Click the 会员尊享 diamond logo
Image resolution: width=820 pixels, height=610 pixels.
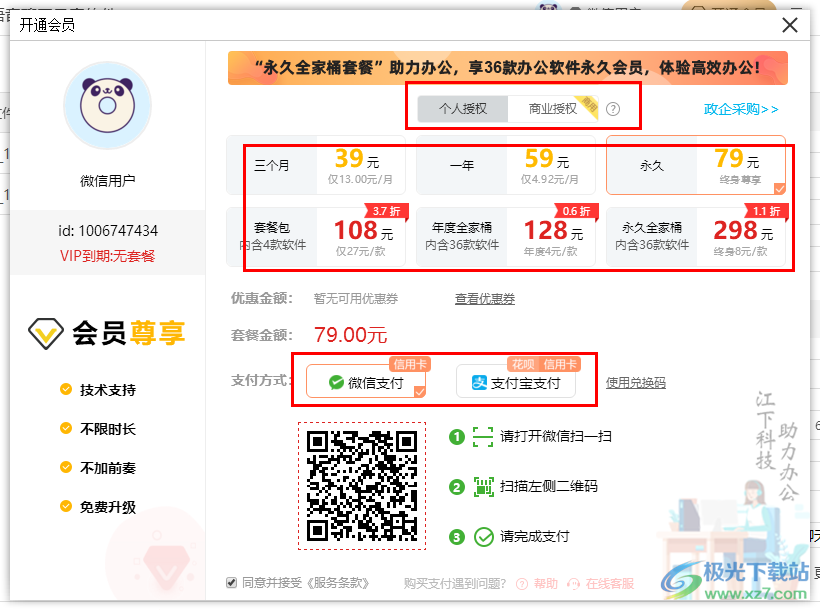coord(46,333)
